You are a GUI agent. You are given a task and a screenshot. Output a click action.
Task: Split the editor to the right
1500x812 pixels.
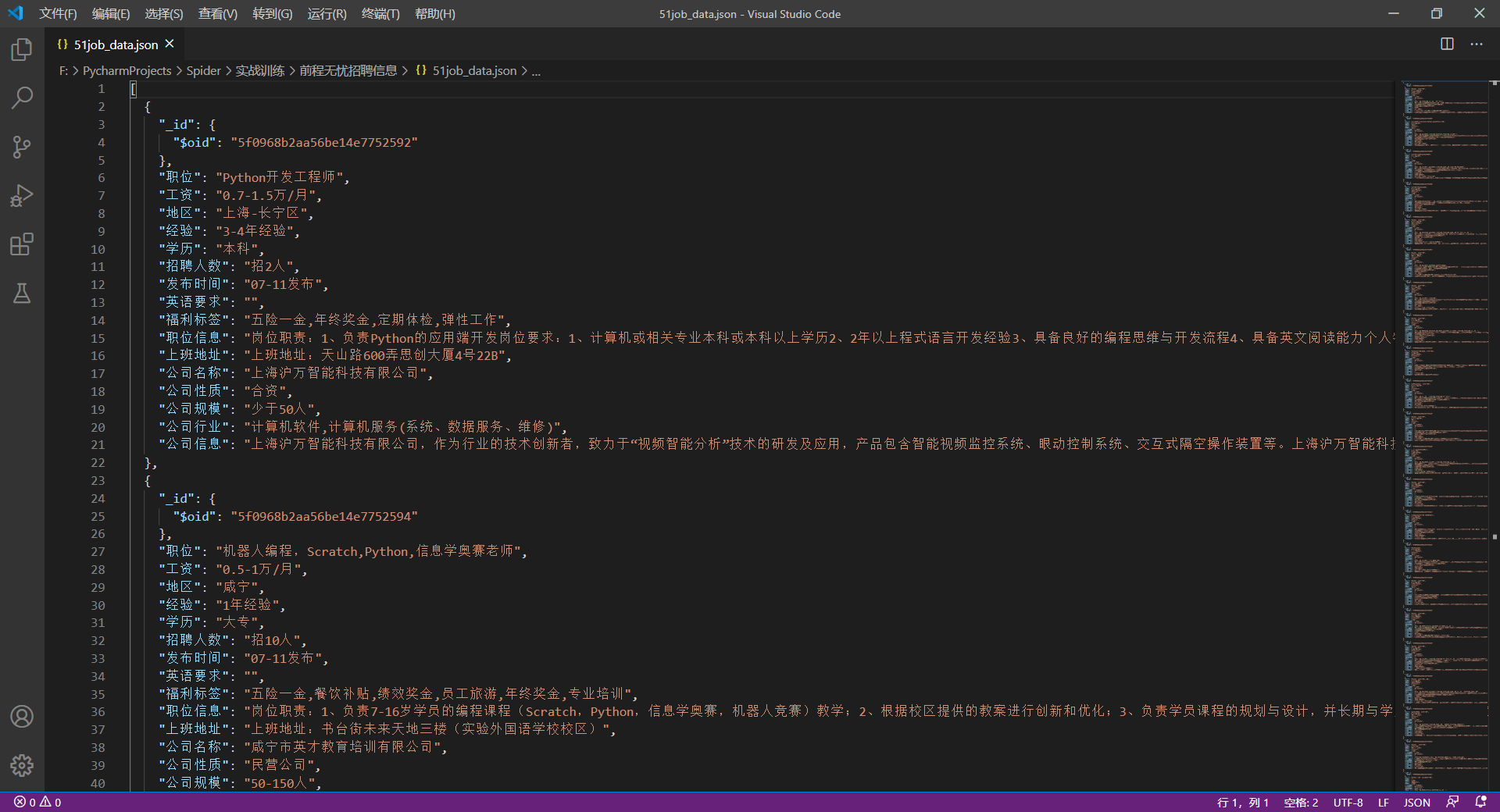click(1447, 44)
